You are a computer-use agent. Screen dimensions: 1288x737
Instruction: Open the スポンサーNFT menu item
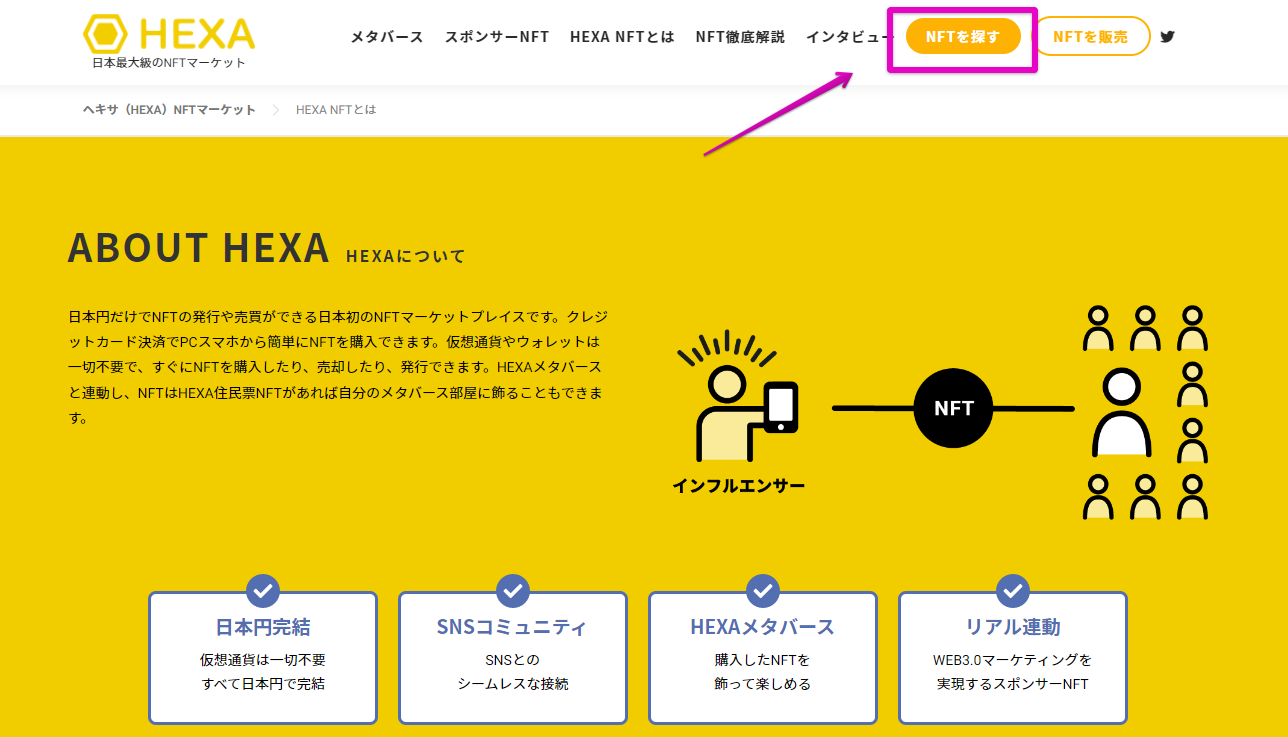[x=497, y=37]
